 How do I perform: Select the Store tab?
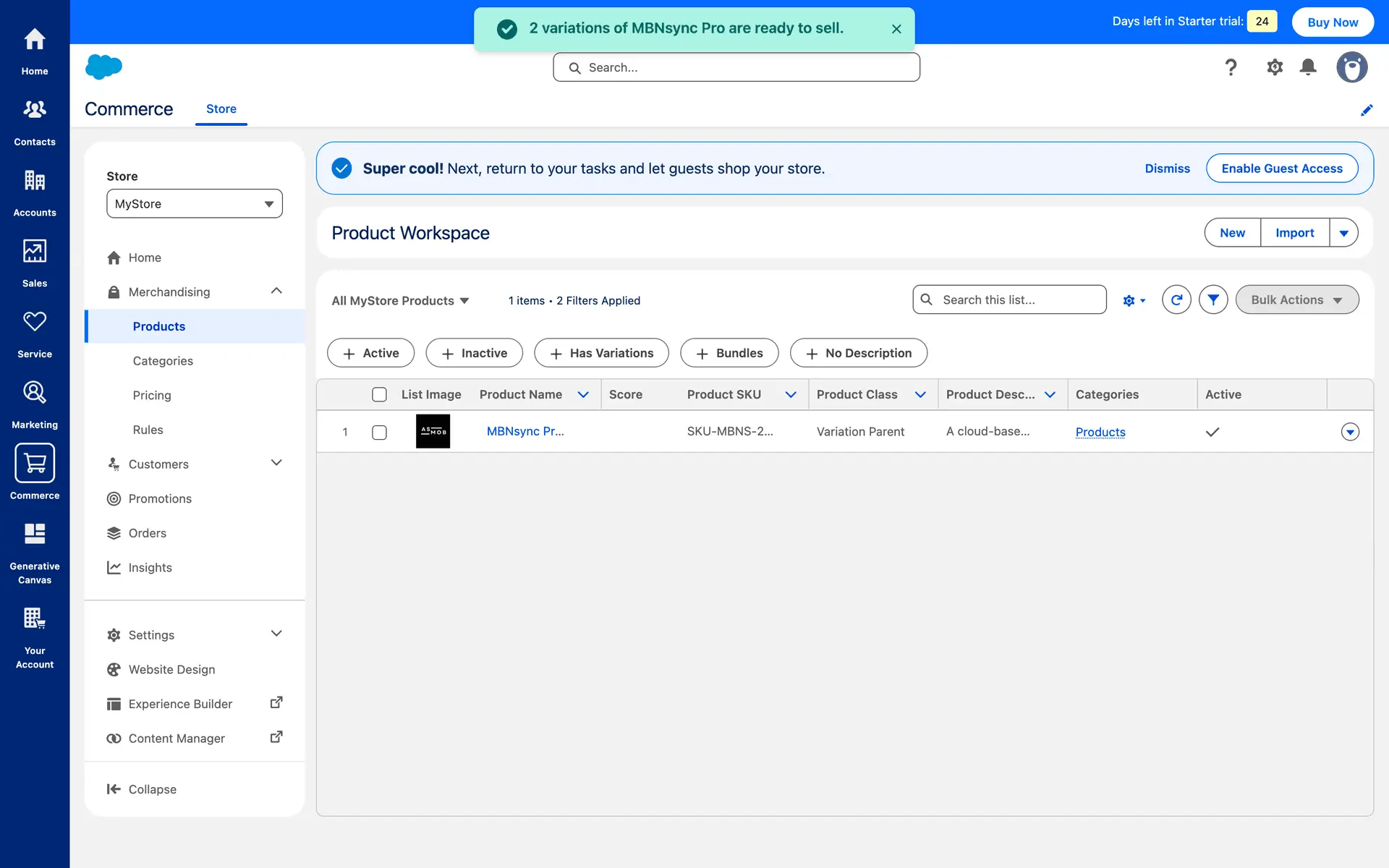(x=221, y=109)
